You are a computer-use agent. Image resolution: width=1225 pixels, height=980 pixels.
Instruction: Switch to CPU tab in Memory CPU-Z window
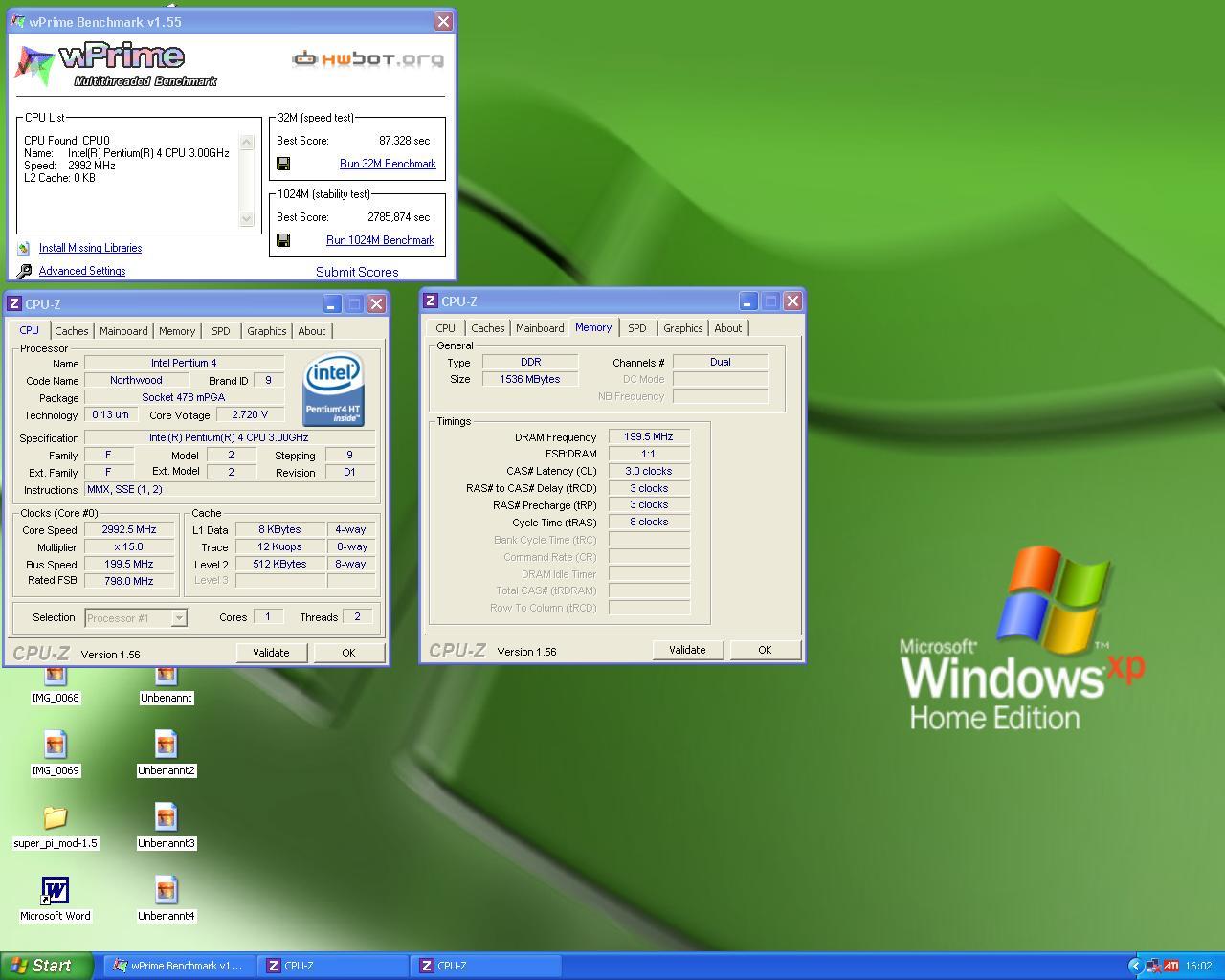tap(446, 328)
